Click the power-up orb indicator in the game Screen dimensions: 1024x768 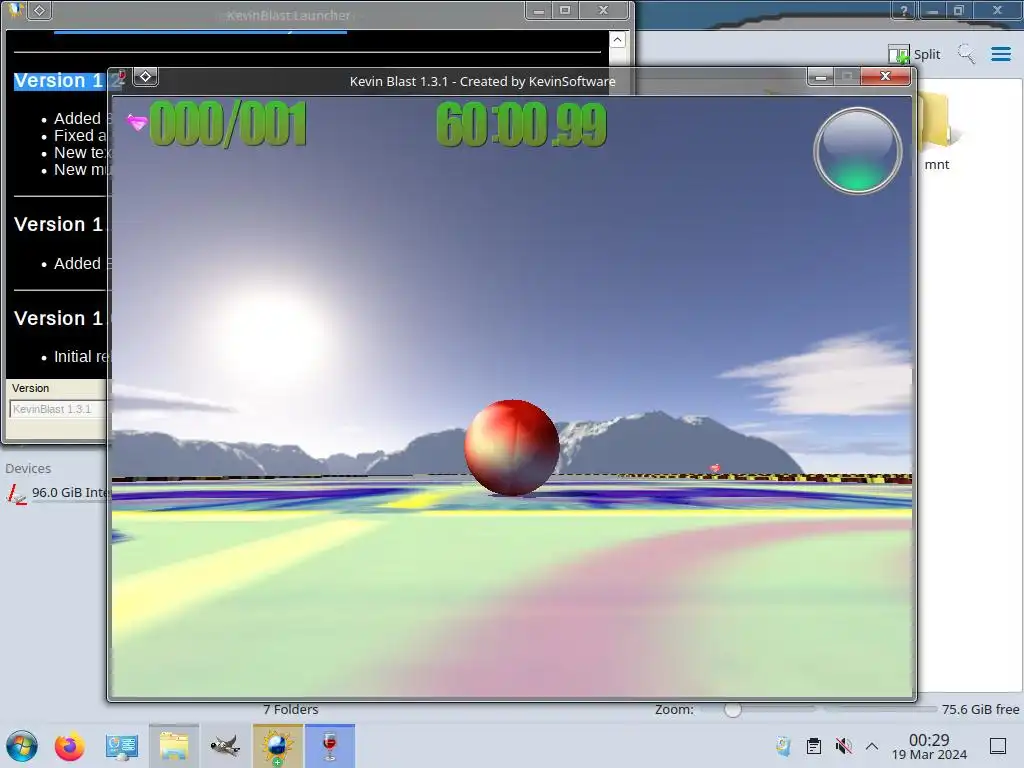(x=857, y=151)
